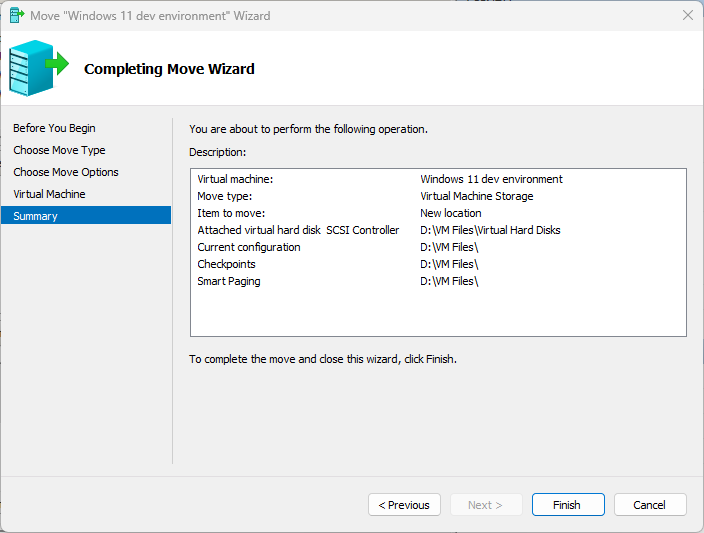Select the Virtual Machine step
Screen dimensions: 704x533
[49, 194]
